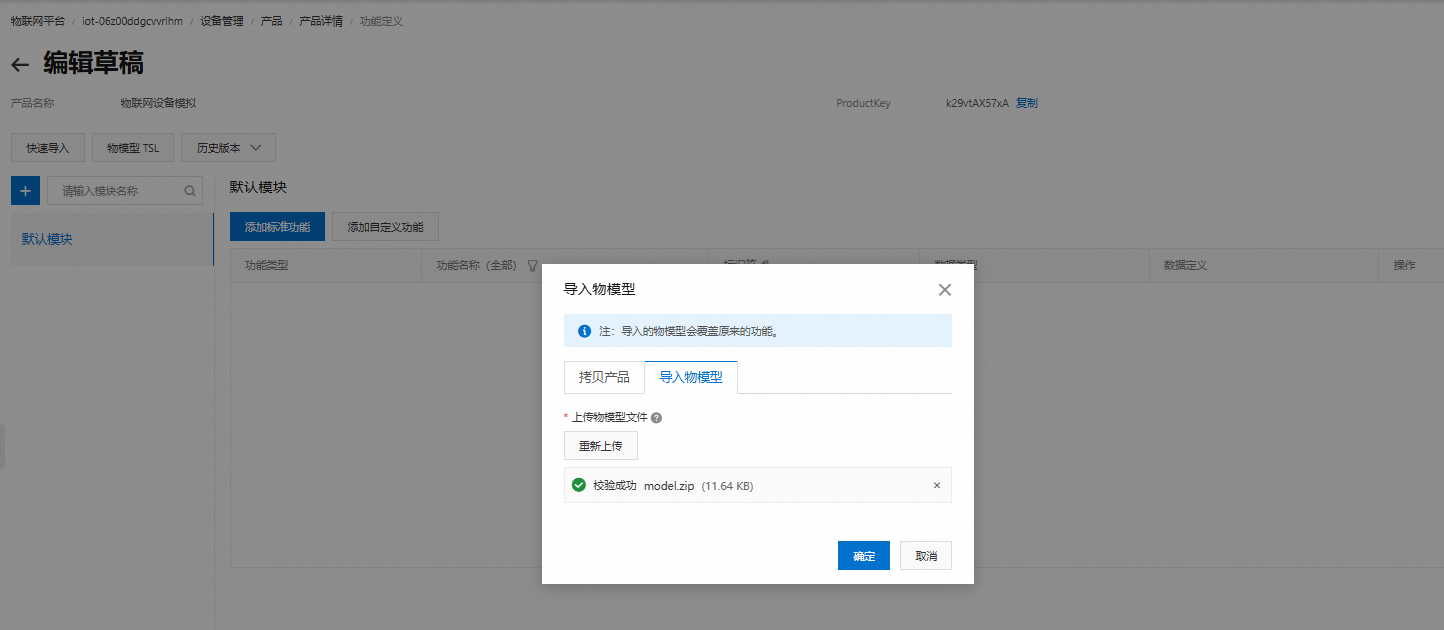The width and height of the screenshot is (1444, 630).
Task: Click the 重新上传 button
Action: coord(600,446)
